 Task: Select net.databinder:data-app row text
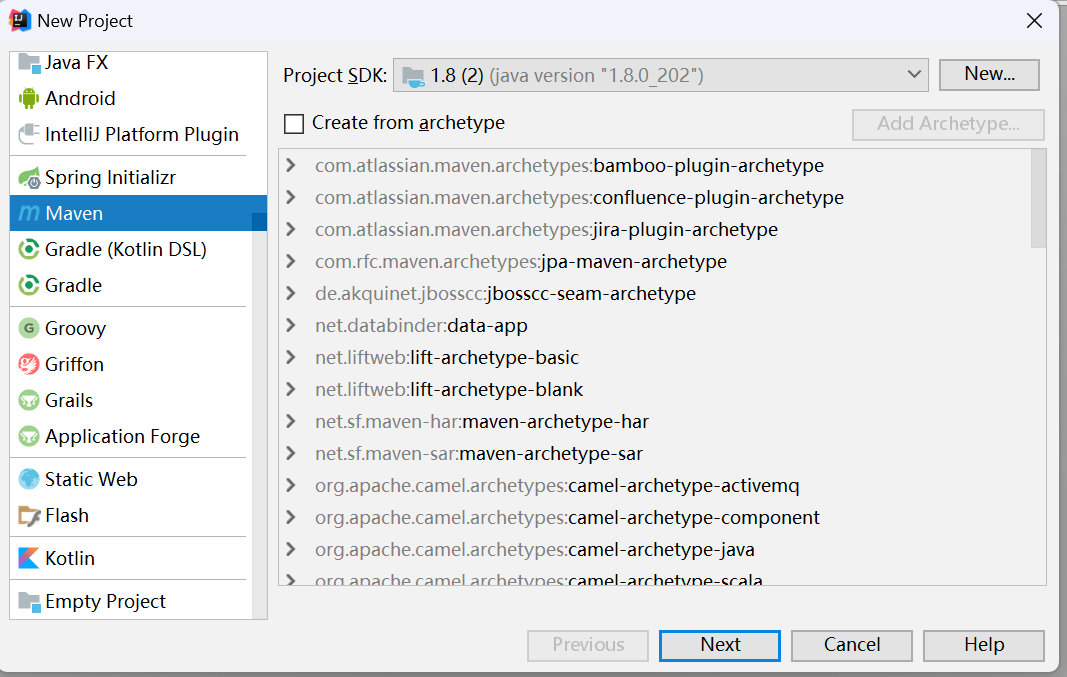[x=421, y=325]
